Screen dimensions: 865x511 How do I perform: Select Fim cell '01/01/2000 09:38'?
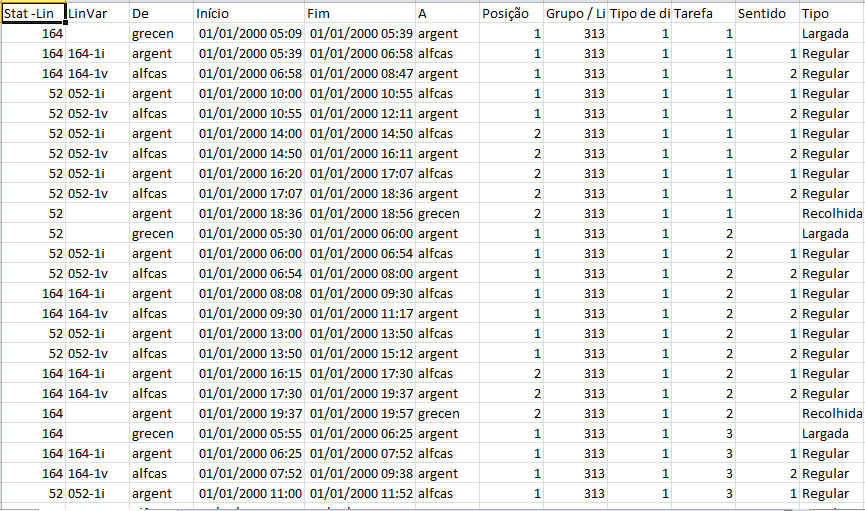pyautogui.click(x=360, y=473)
